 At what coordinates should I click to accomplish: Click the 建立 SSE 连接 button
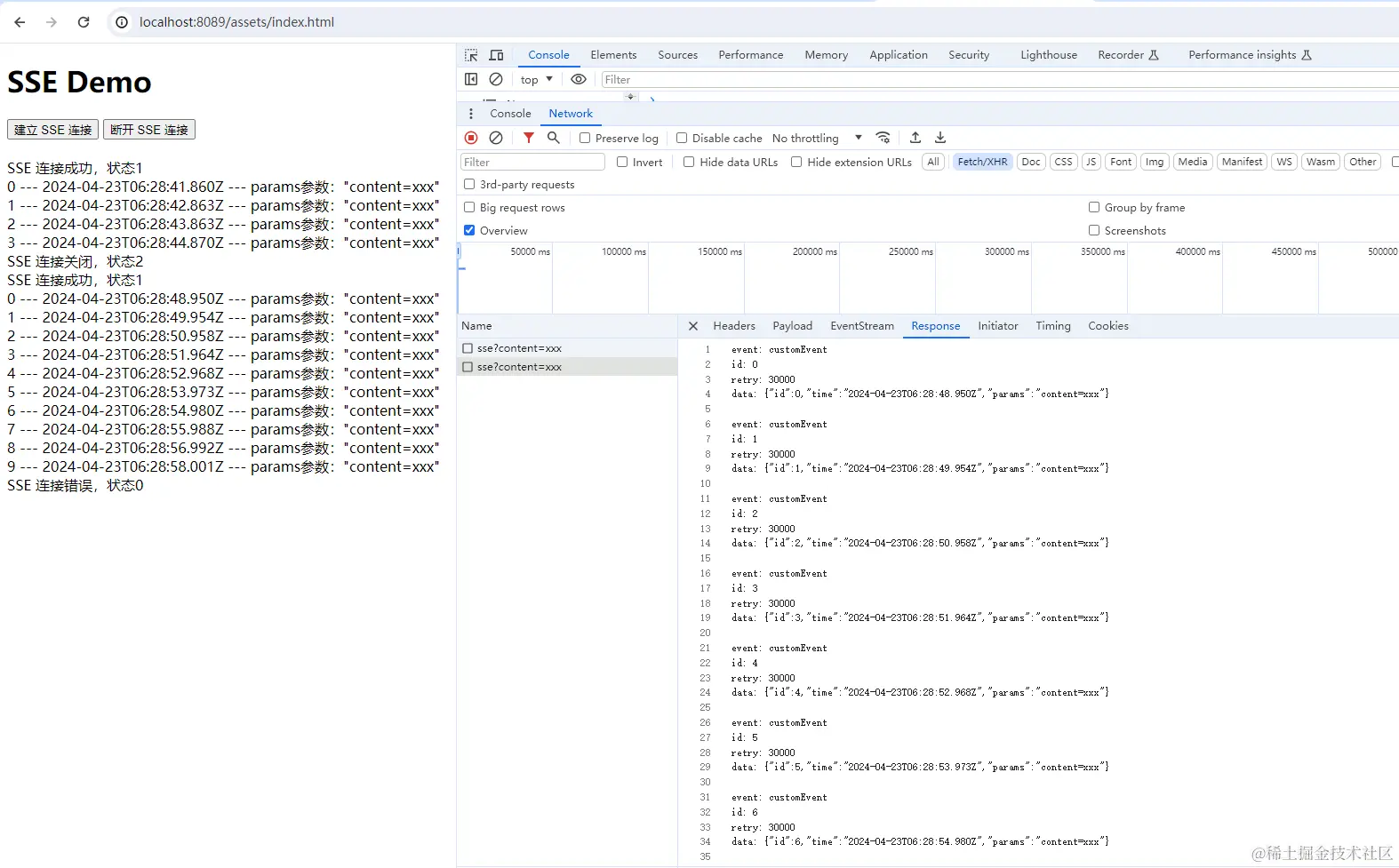pyautogui.click(x=53, y=130)
